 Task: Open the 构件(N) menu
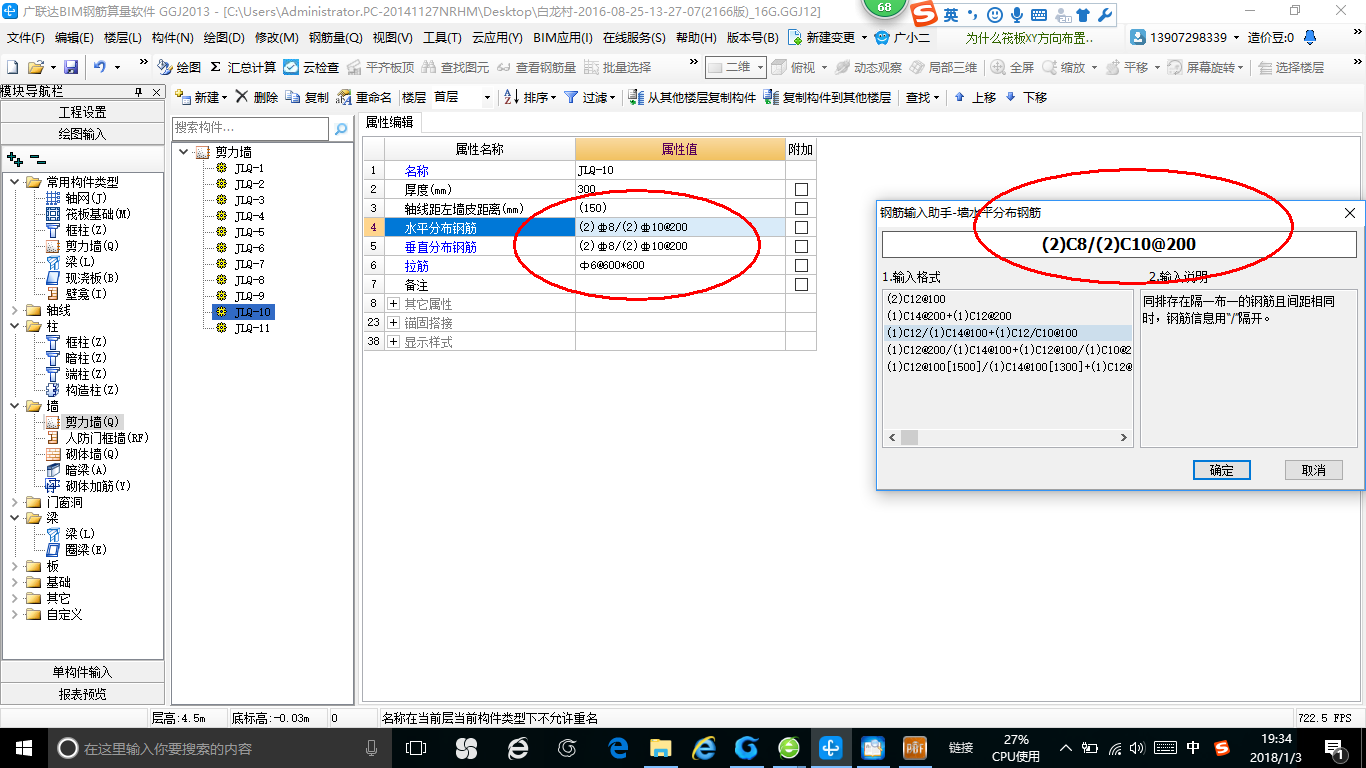[x=172, y=37]
